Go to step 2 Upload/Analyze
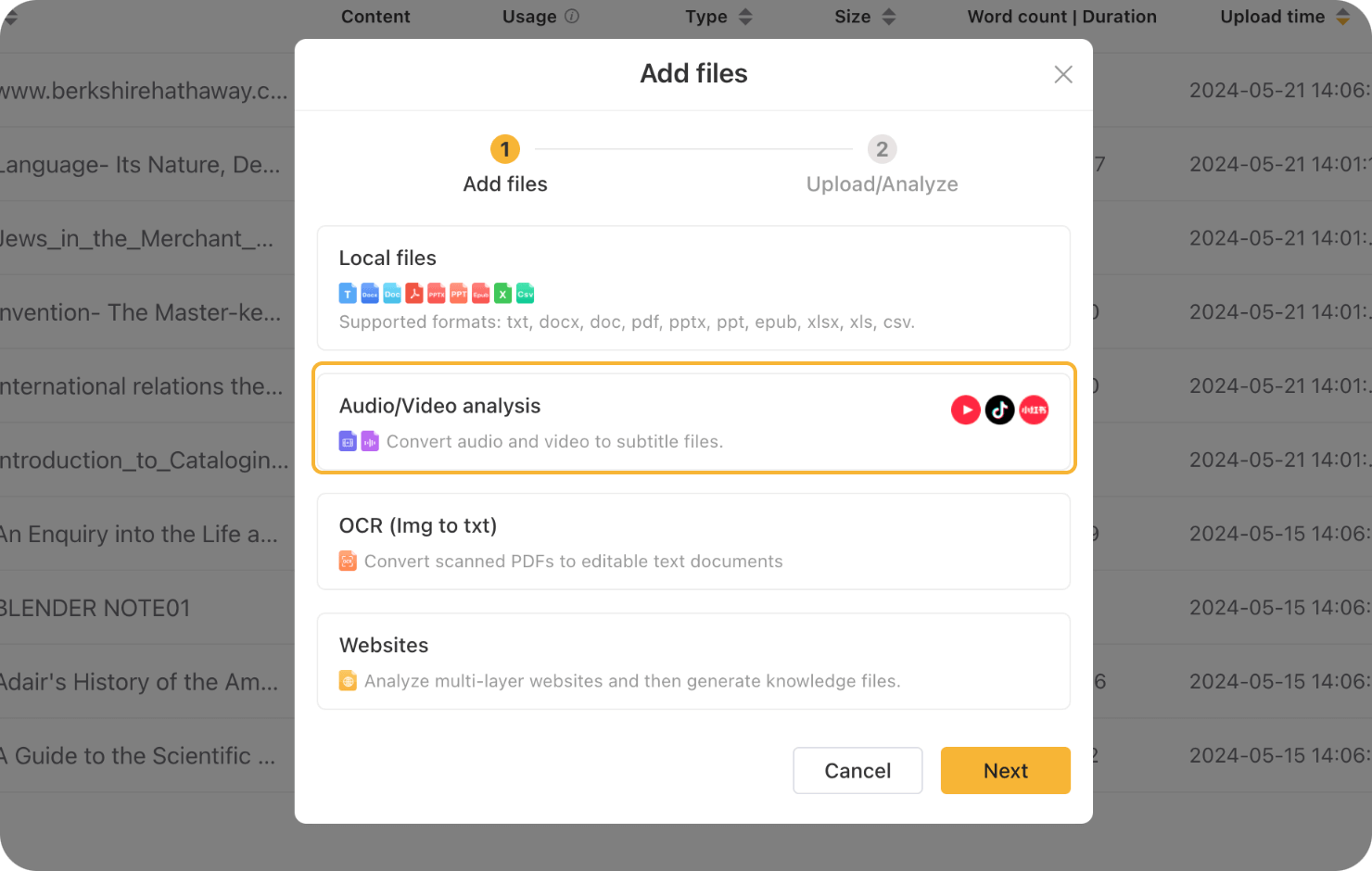Image resolution: width=1372 pixels, height=871 pixels. coord(882,149)
